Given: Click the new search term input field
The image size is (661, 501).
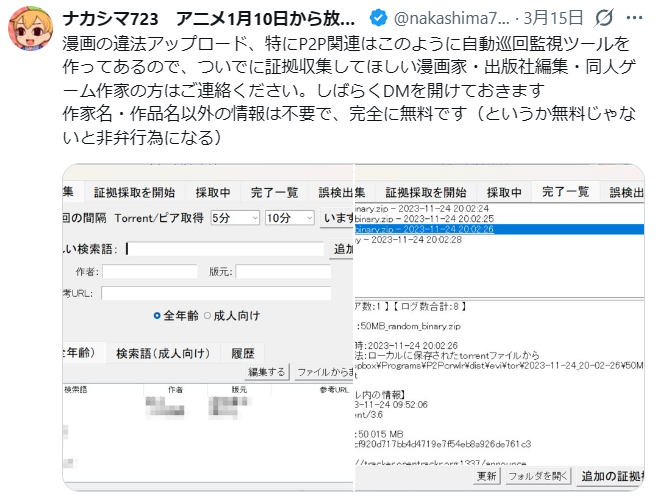Looking at the screenshot, I should pyautogui.click(x=225, y=249).
